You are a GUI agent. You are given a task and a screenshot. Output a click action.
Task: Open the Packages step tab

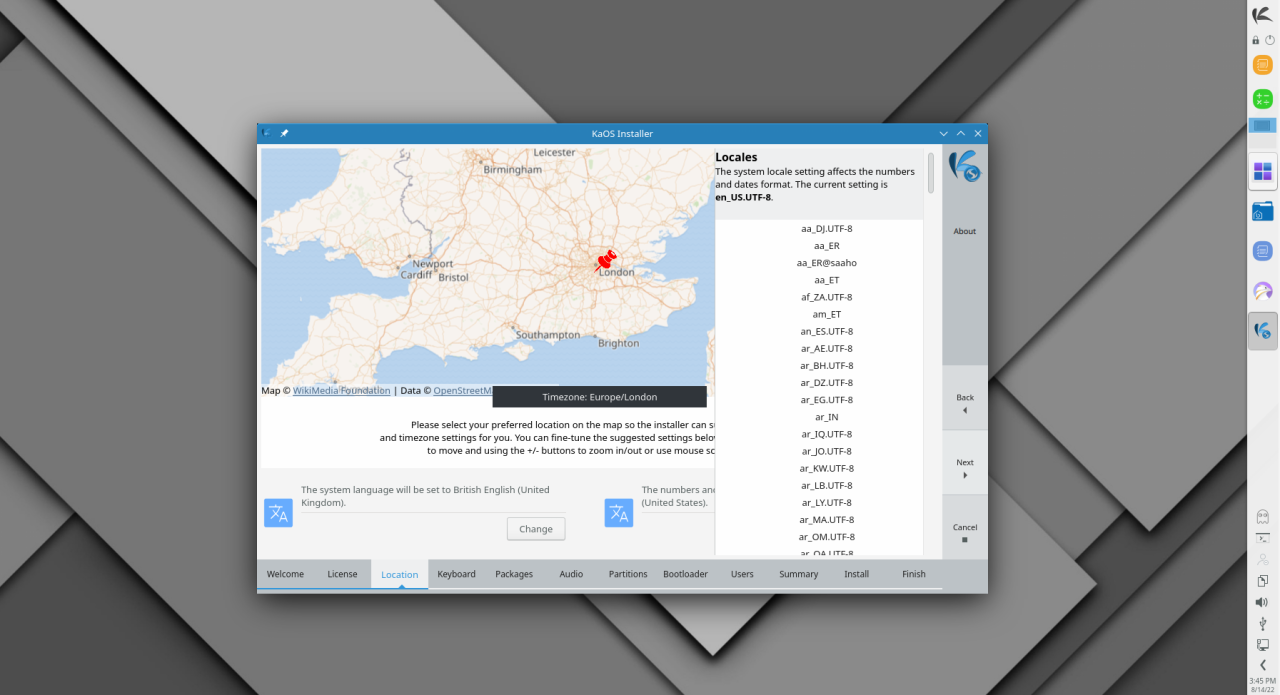(x=514, y=574)
